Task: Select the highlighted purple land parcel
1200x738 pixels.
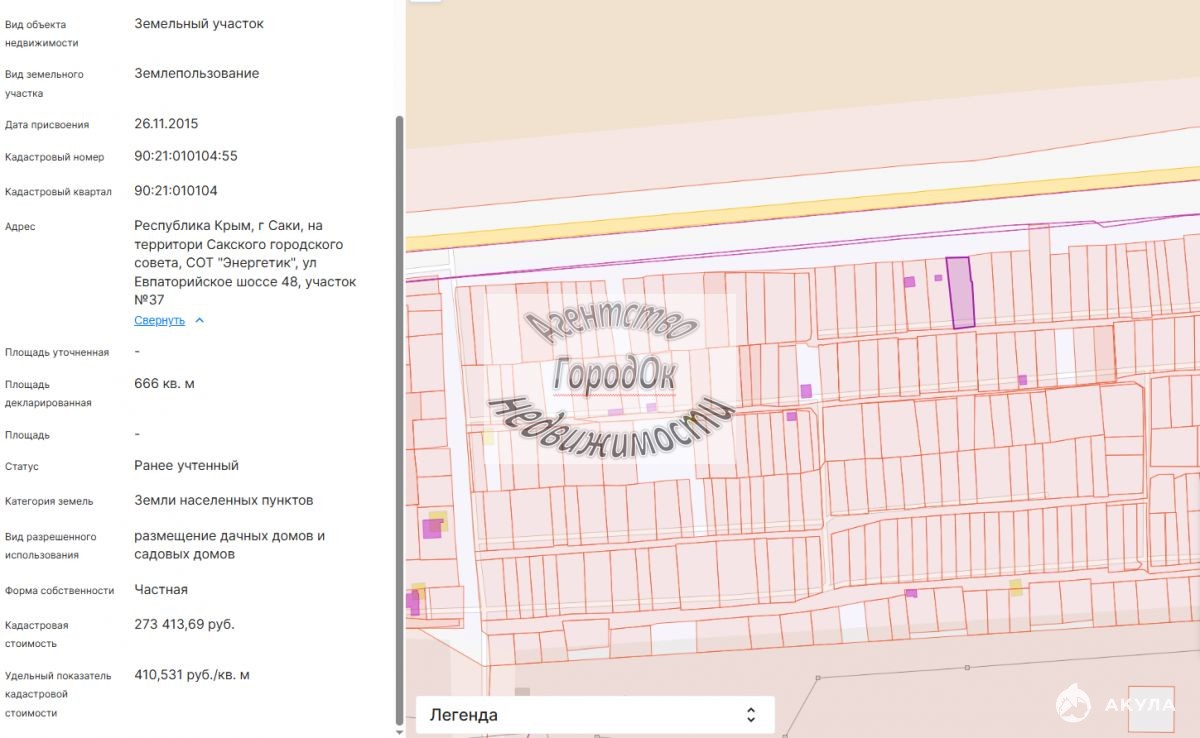Action: tap(960, 292)
